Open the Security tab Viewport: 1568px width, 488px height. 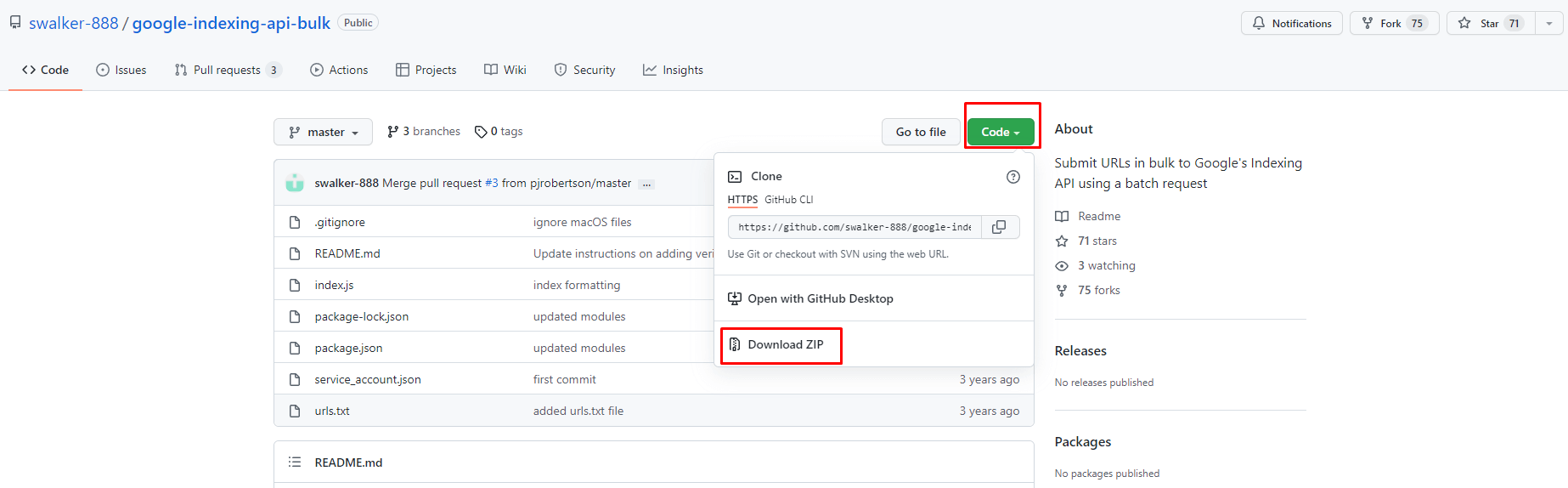[584, 70]
